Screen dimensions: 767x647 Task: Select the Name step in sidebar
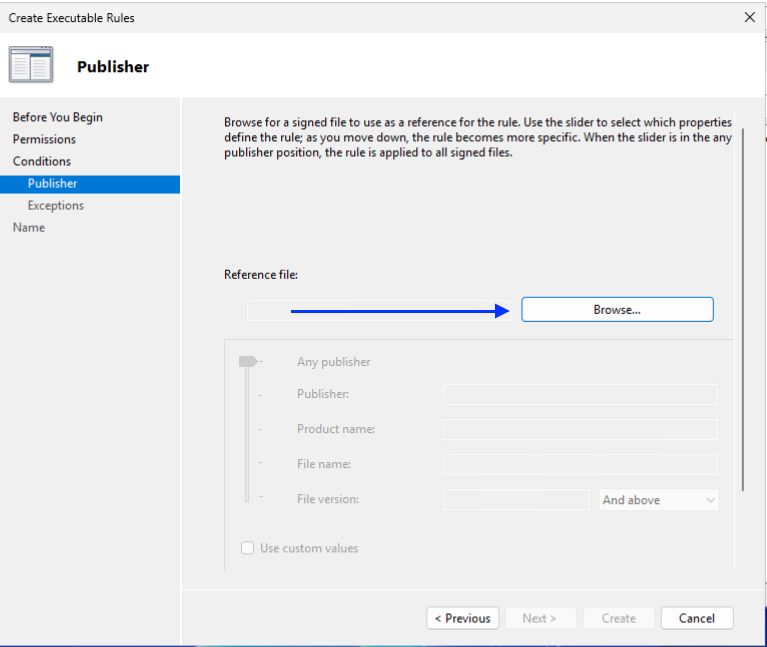[x=29, y=227]
